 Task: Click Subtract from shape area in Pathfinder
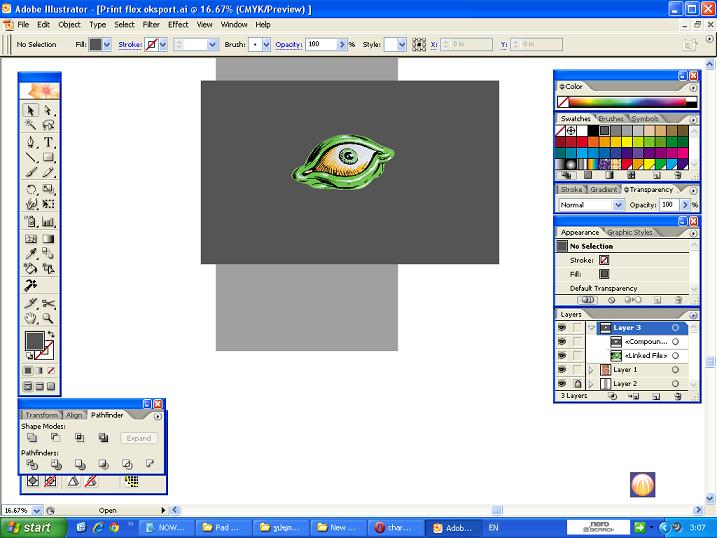pos(55,438)
